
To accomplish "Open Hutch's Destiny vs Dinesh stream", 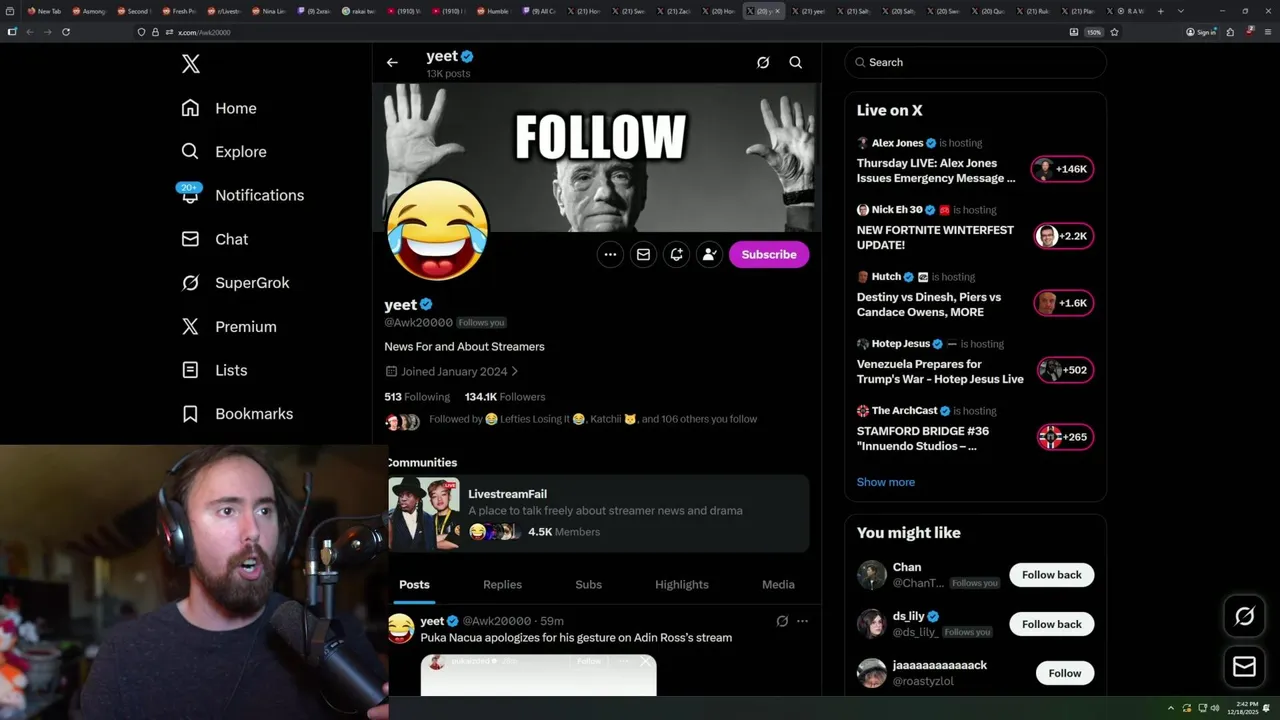I will (928, 304).
